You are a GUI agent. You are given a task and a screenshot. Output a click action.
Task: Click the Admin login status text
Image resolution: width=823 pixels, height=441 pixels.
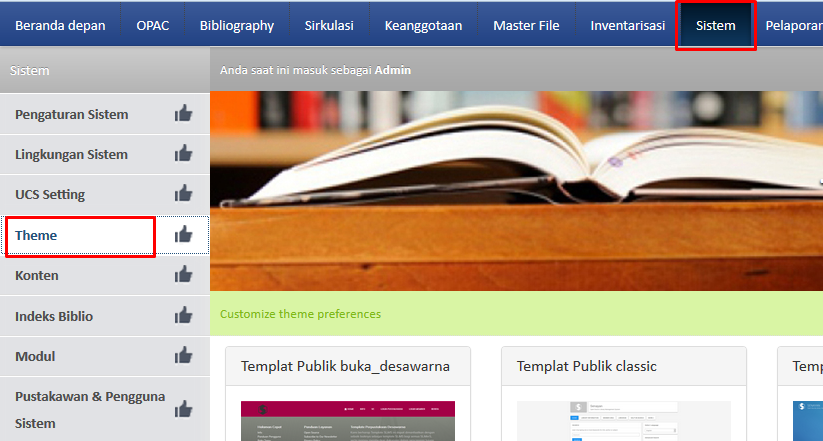coord(315,70)
